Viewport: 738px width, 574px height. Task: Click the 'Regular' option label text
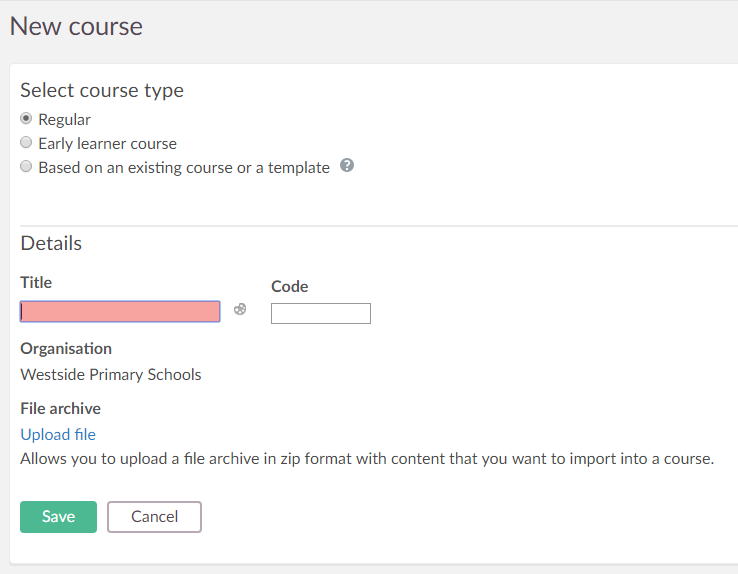click(x=64, y=120)
